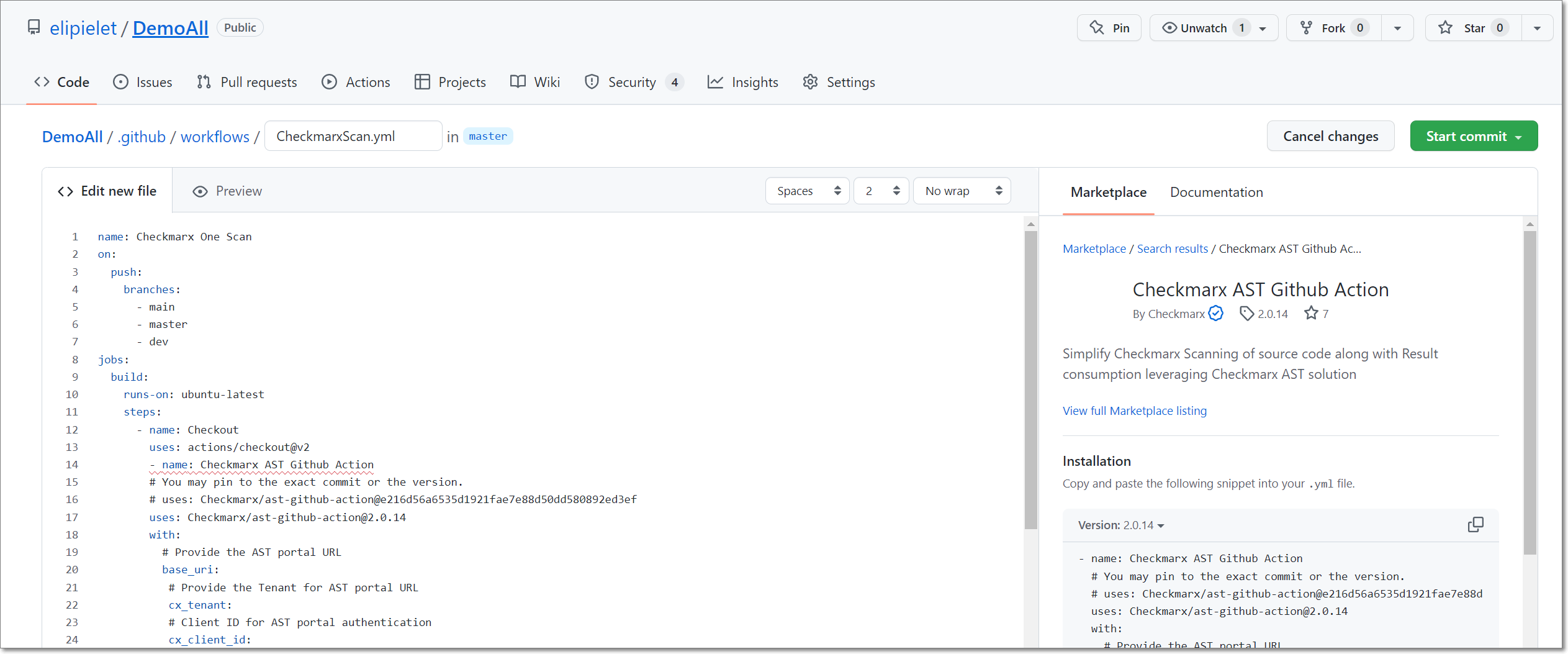Click the version tag icon beside 2.0.14

tap(1246, 314)
